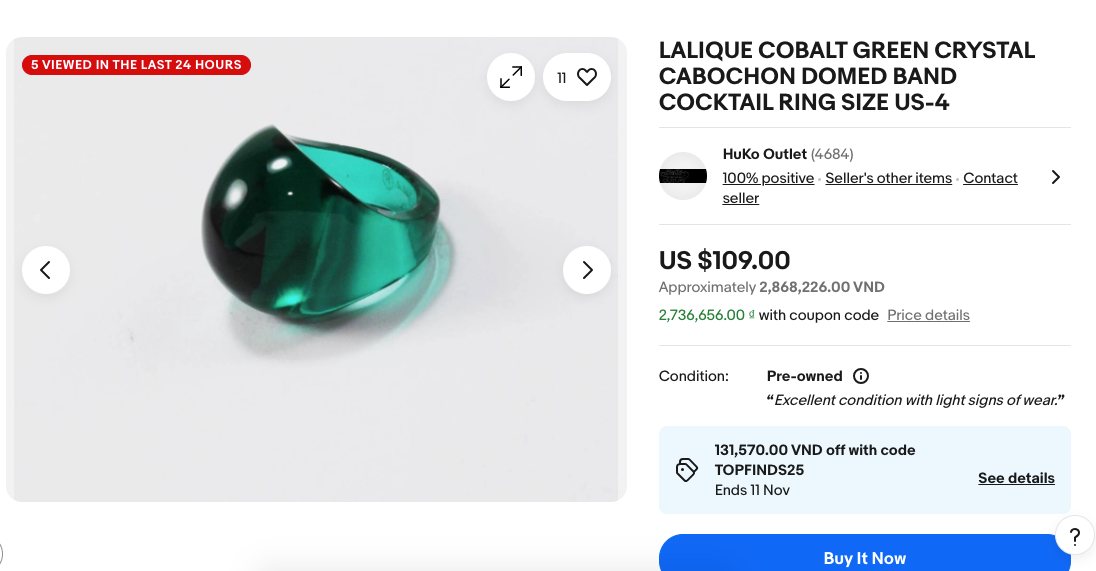Open HuKo Outlet seller page
Image resolution: width=1096 pixels, height=571 pixels.
[x=764, y=154]
